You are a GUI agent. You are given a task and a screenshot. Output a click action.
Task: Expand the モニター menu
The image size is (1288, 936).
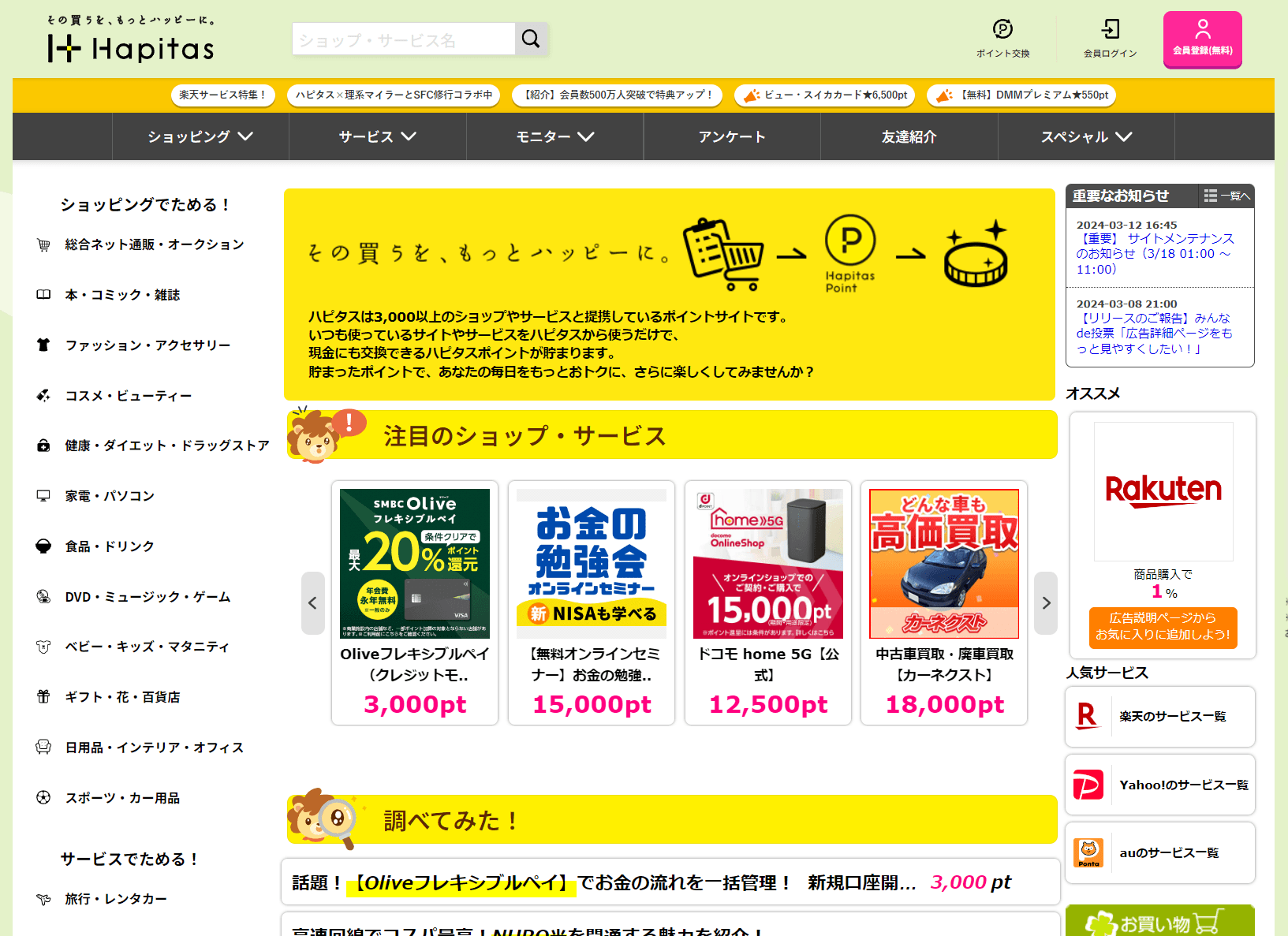[x=555, y=136]
